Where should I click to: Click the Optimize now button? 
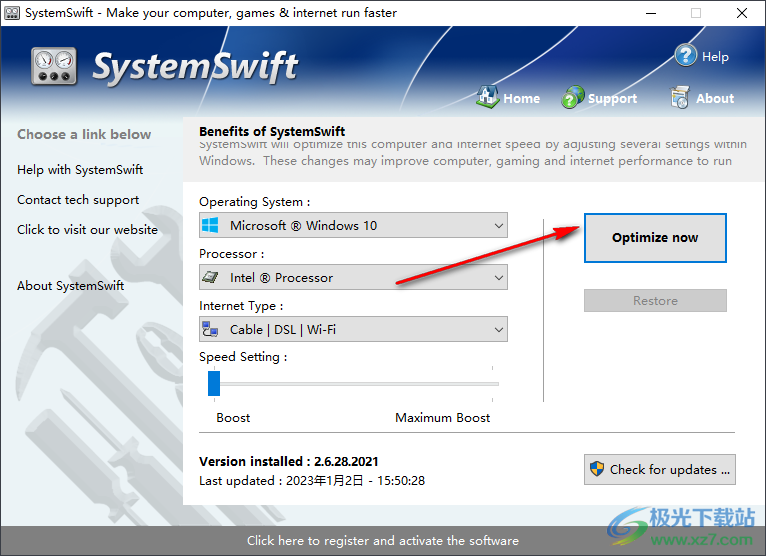pyautogui.click(x=655, y=238)
